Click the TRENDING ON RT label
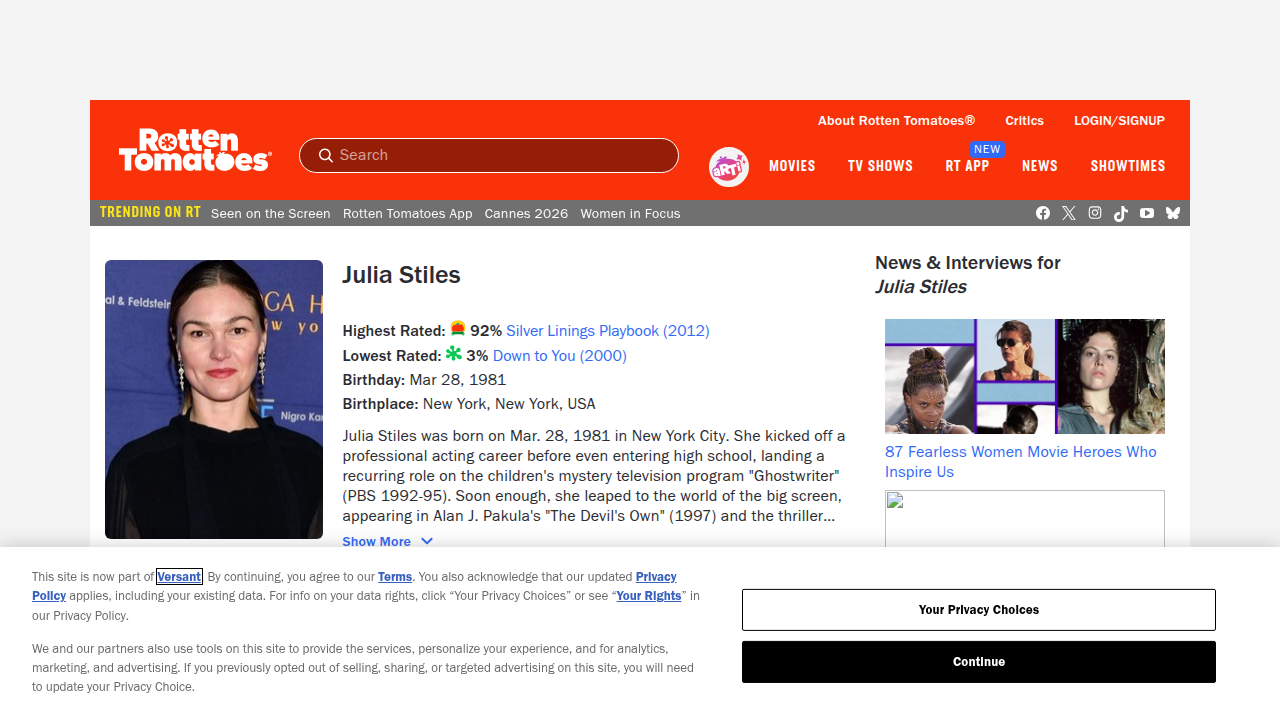This screenshot has height=720, width=1280. pos(150,212)
